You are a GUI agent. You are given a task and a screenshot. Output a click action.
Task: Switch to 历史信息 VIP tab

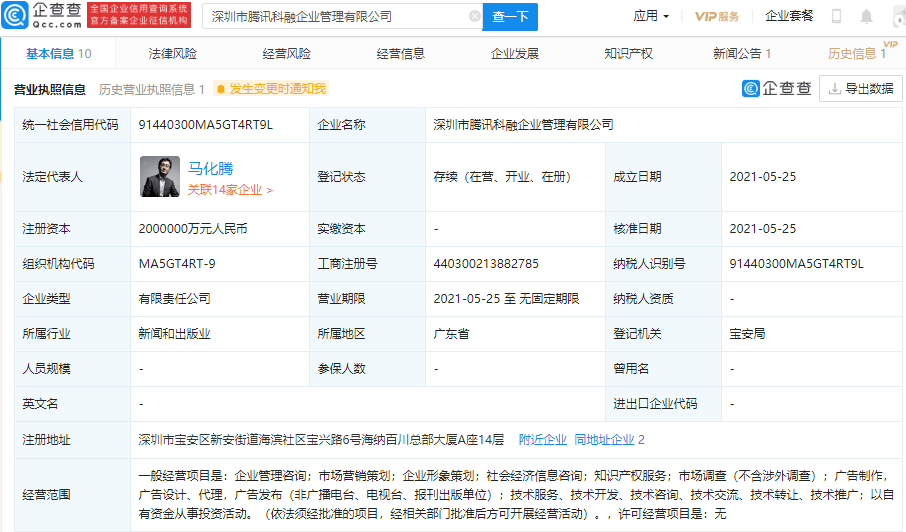(x=857, y=54)
